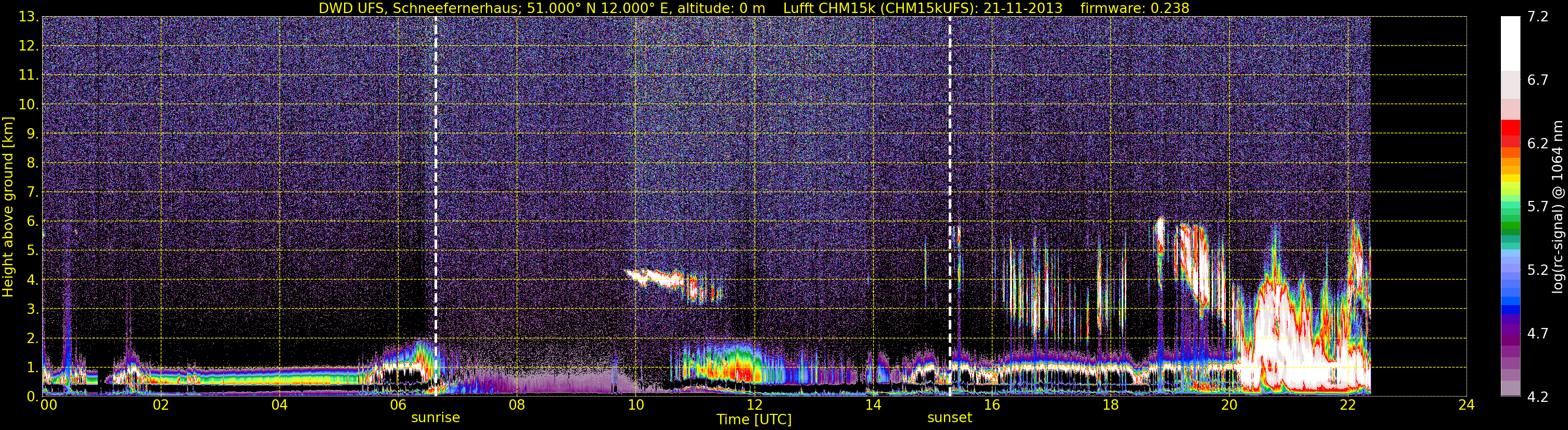
Task: Click the x-axis tick label "00"
Action: [49, 406]
